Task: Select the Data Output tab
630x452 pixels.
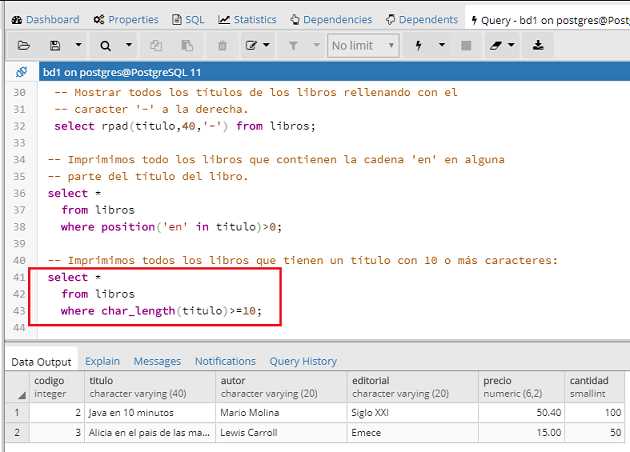Action: 41,362
